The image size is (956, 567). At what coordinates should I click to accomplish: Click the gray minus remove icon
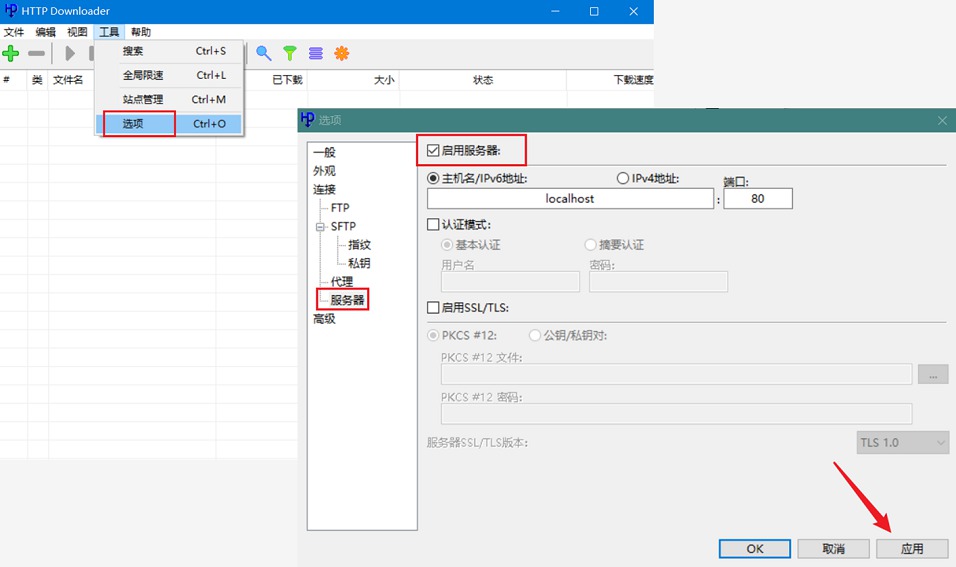[36, 54]
